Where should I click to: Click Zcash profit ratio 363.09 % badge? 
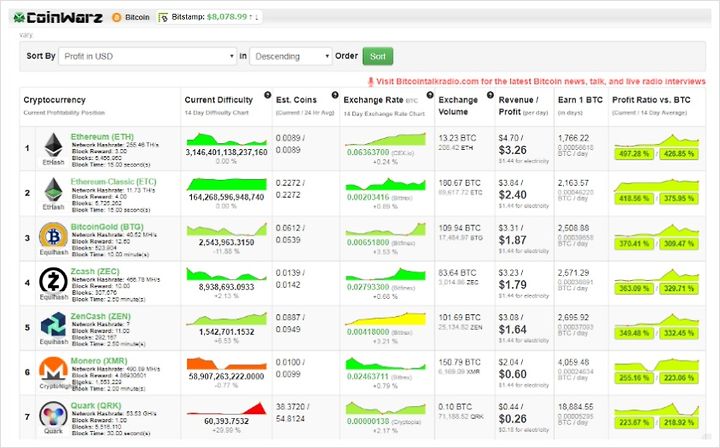tap(634, 288)
